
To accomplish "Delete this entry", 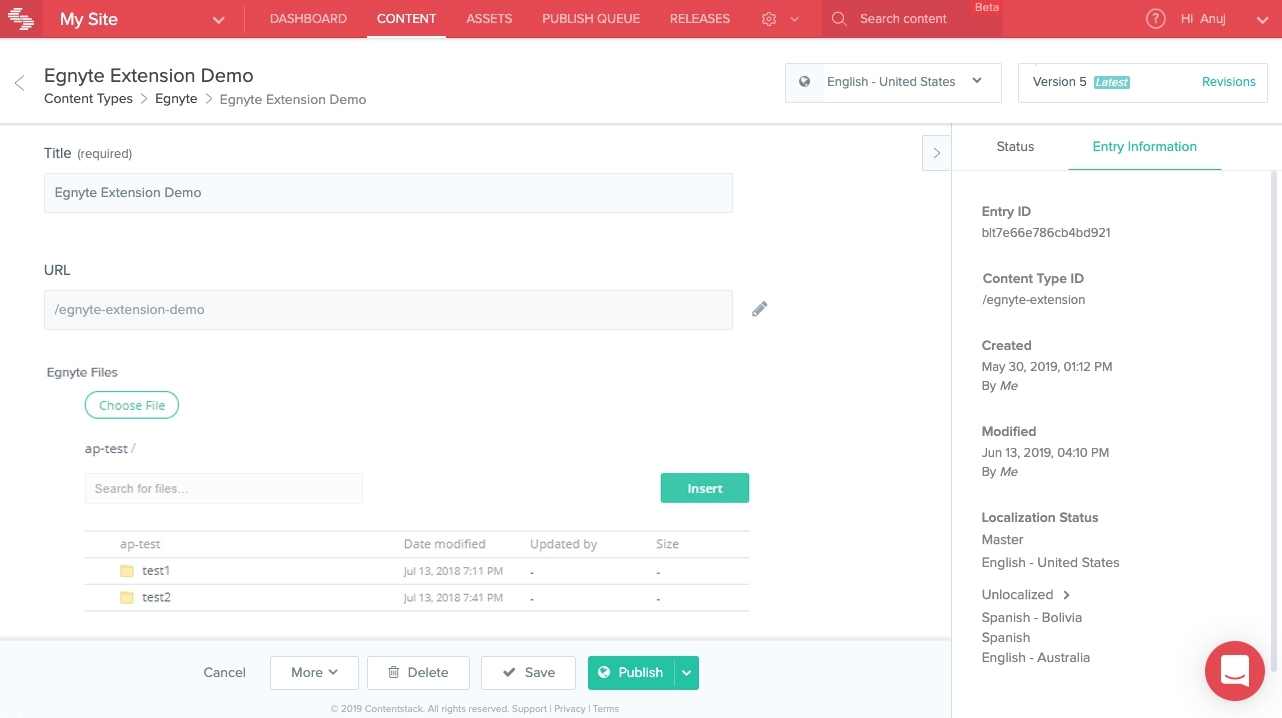I will coord(418,673).
